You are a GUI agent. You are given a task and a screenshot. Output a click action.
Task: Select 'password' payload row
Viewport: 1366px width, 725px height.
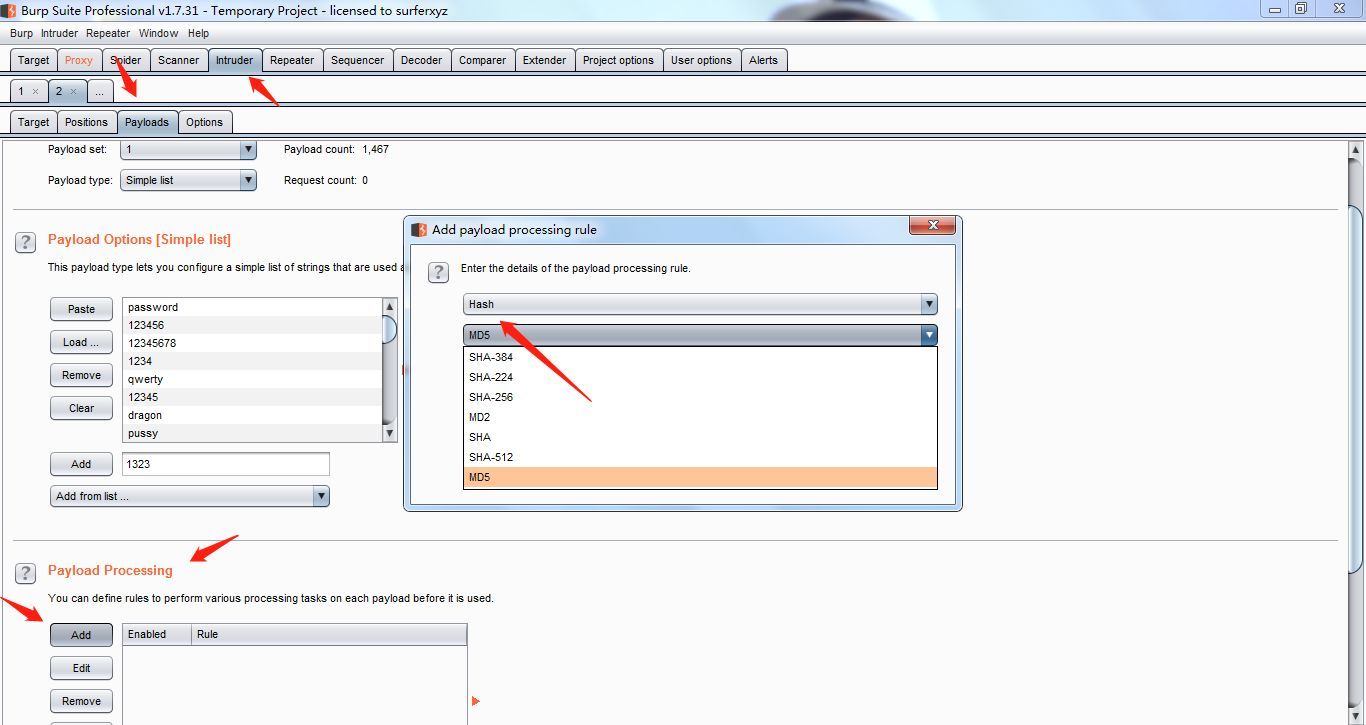point(252,307)
